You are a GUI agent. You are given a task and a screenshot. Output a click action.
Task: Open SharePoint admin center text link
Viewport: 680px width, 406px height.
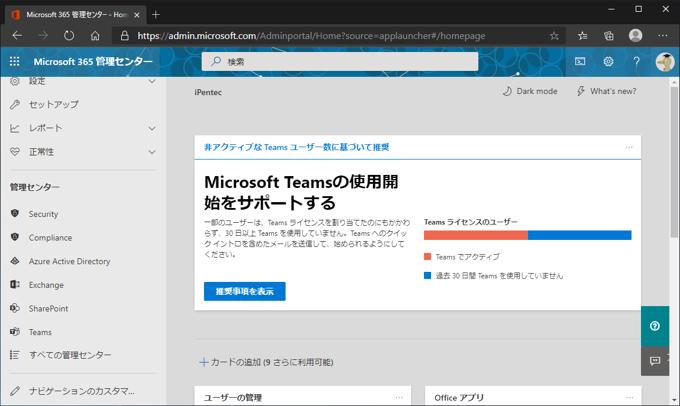pos(49,308)
